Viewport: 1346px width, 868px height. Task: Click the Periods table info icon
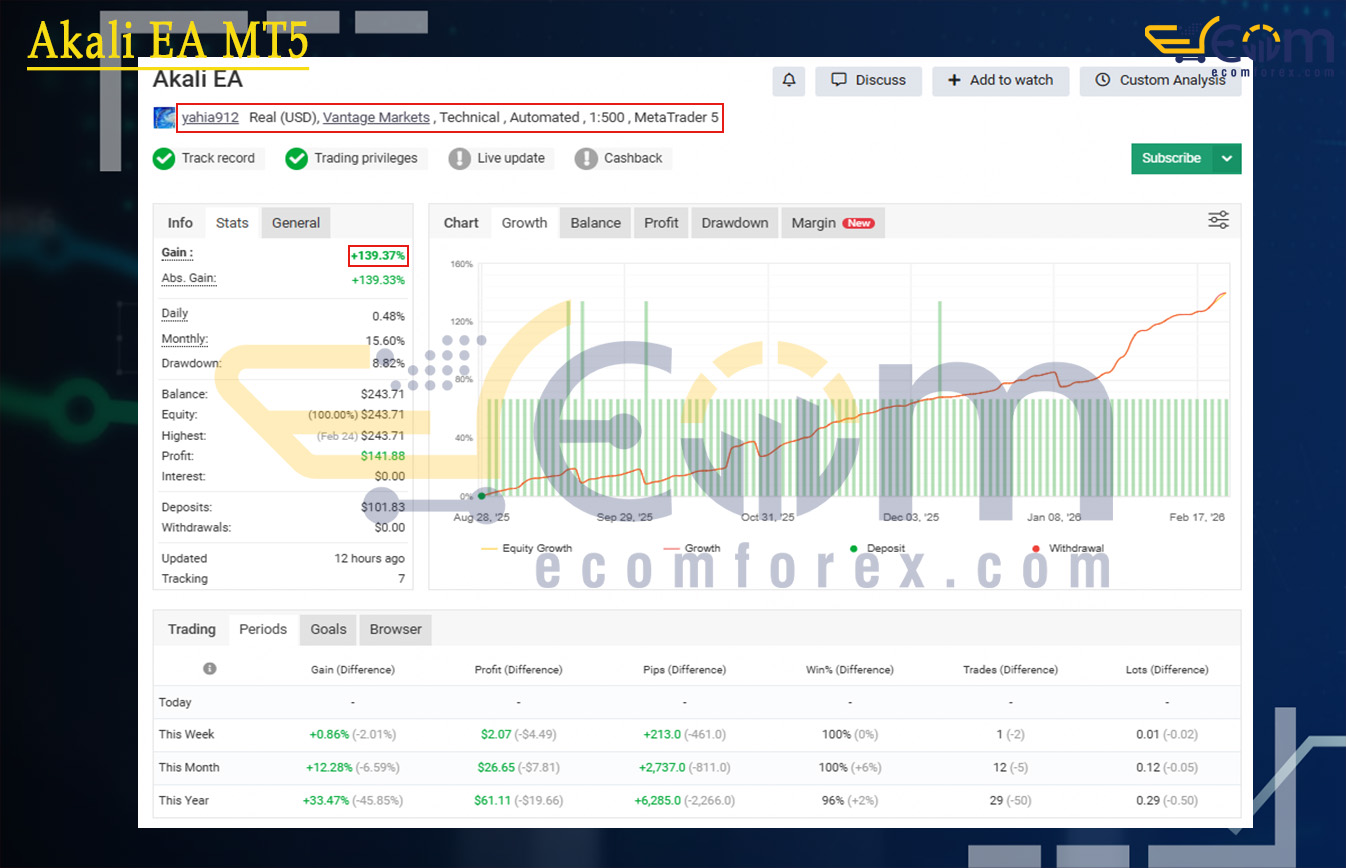point(210,669)
